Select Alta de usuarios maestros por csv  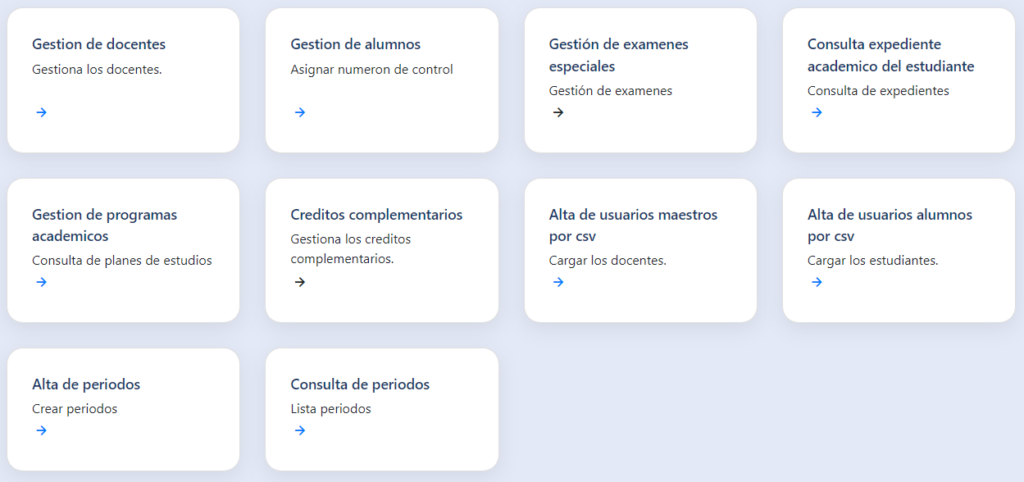click(633, 225)
